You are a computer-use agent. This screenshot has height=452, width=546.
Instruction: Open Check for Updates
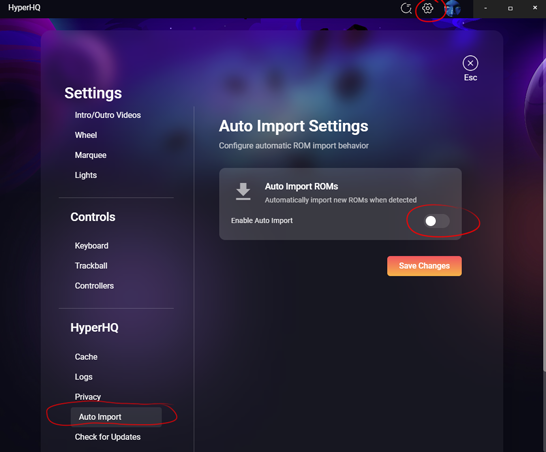point(108,437)
